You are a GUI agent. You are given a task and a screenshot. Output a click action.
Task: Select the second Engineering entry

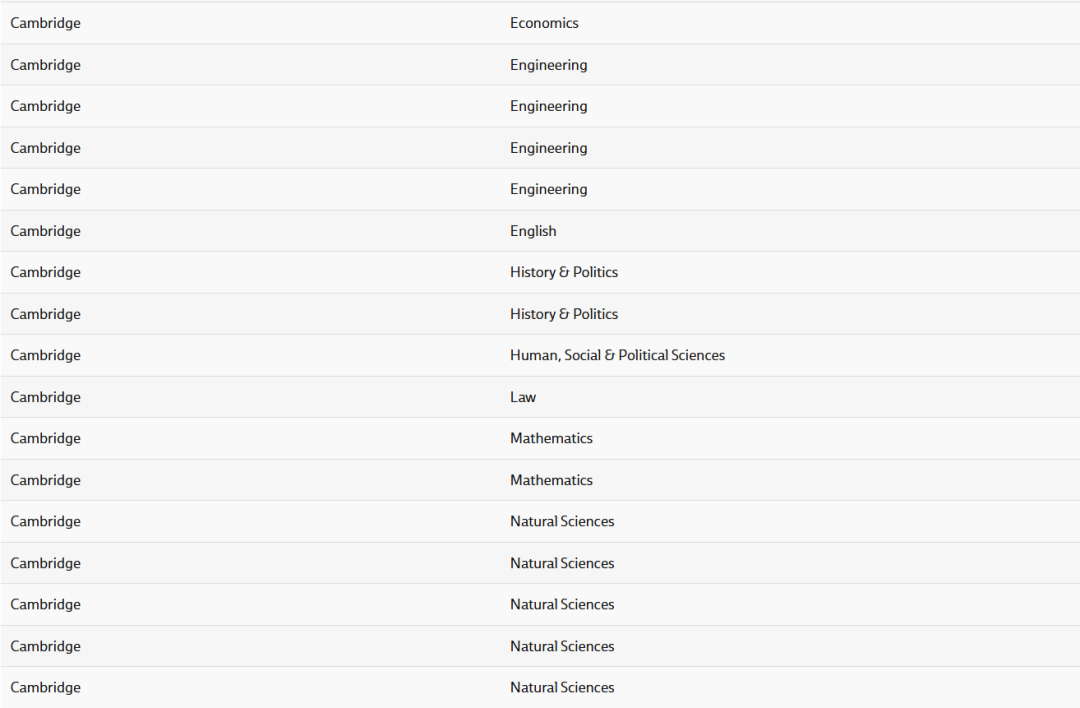[548, 106]
